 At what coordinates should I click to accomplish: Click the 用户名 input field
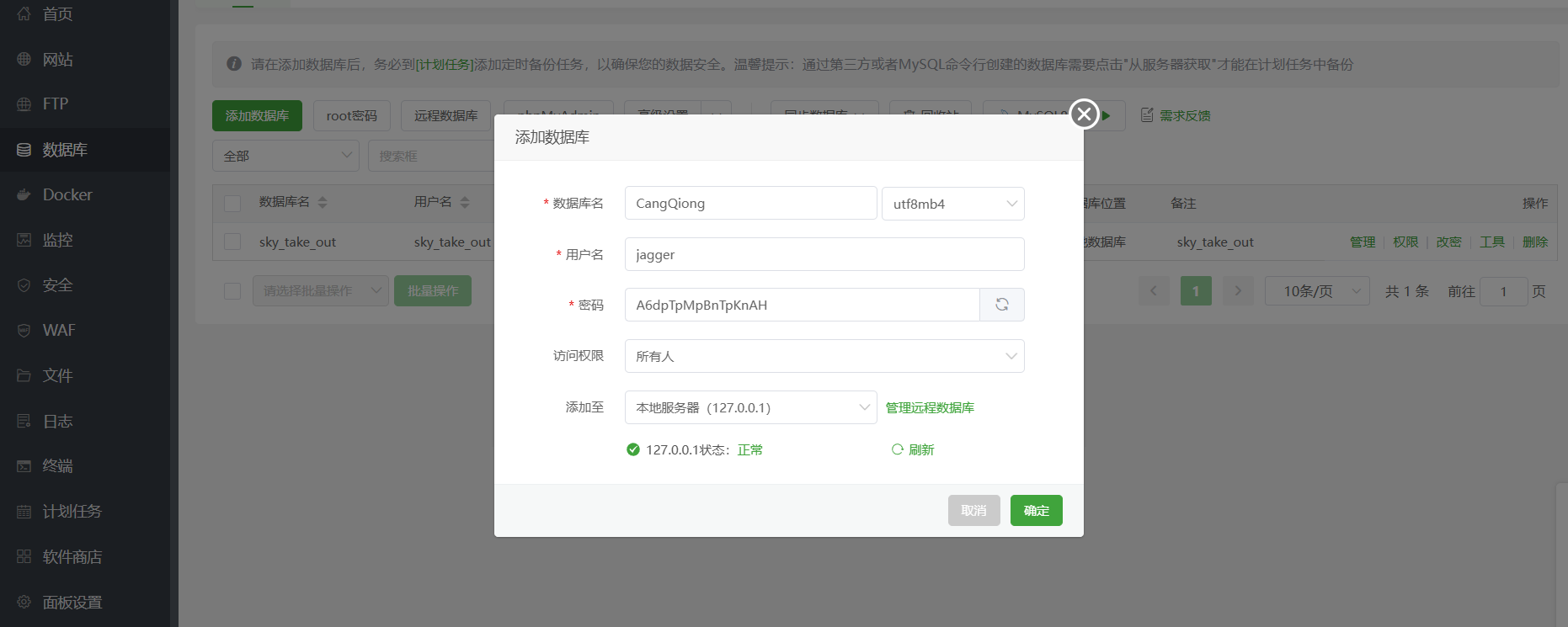coord(824,254)
